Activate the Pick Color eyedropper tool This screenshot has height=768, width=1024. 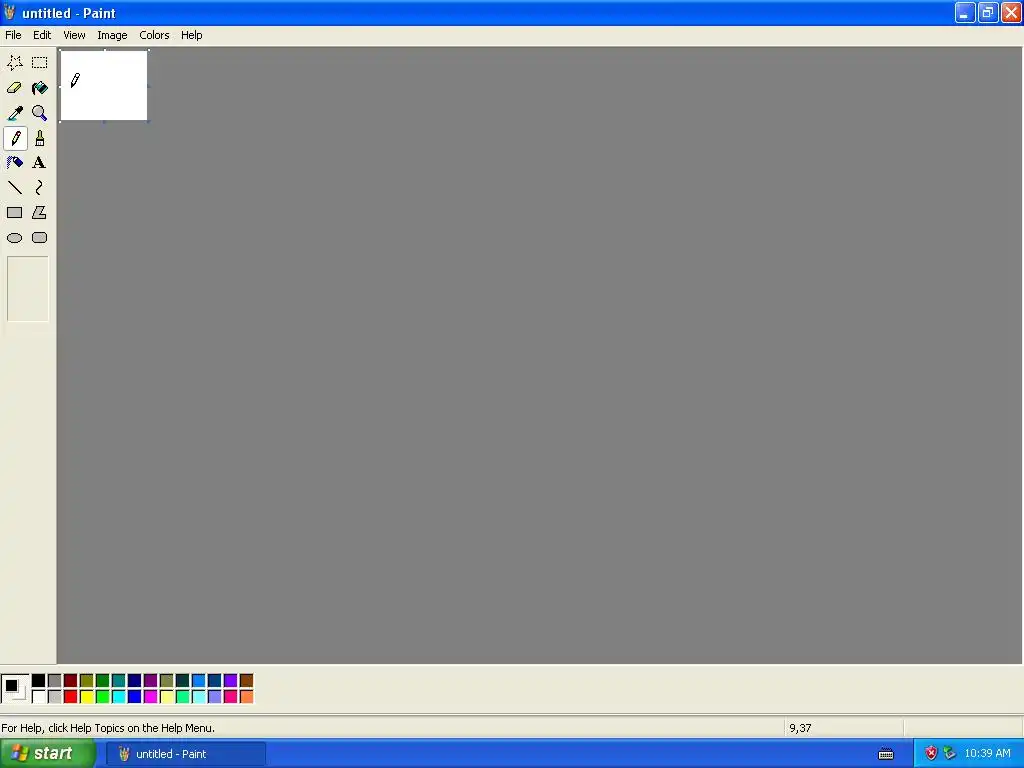click(x=14, y=113)
